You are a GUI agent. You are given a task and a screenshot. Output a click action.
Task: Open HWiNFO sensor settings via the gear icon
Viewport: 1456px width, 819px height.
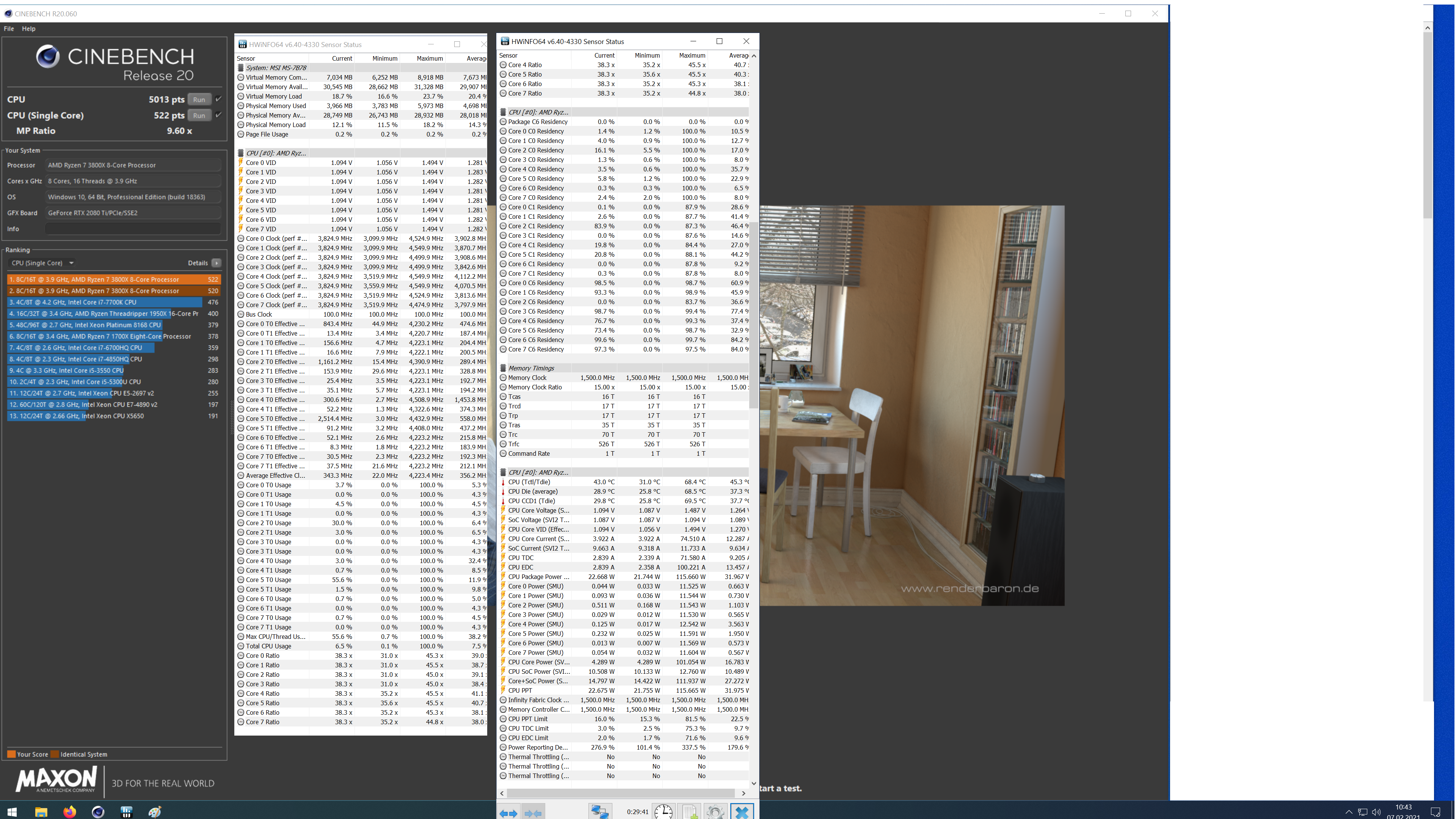tap(715, 812)
